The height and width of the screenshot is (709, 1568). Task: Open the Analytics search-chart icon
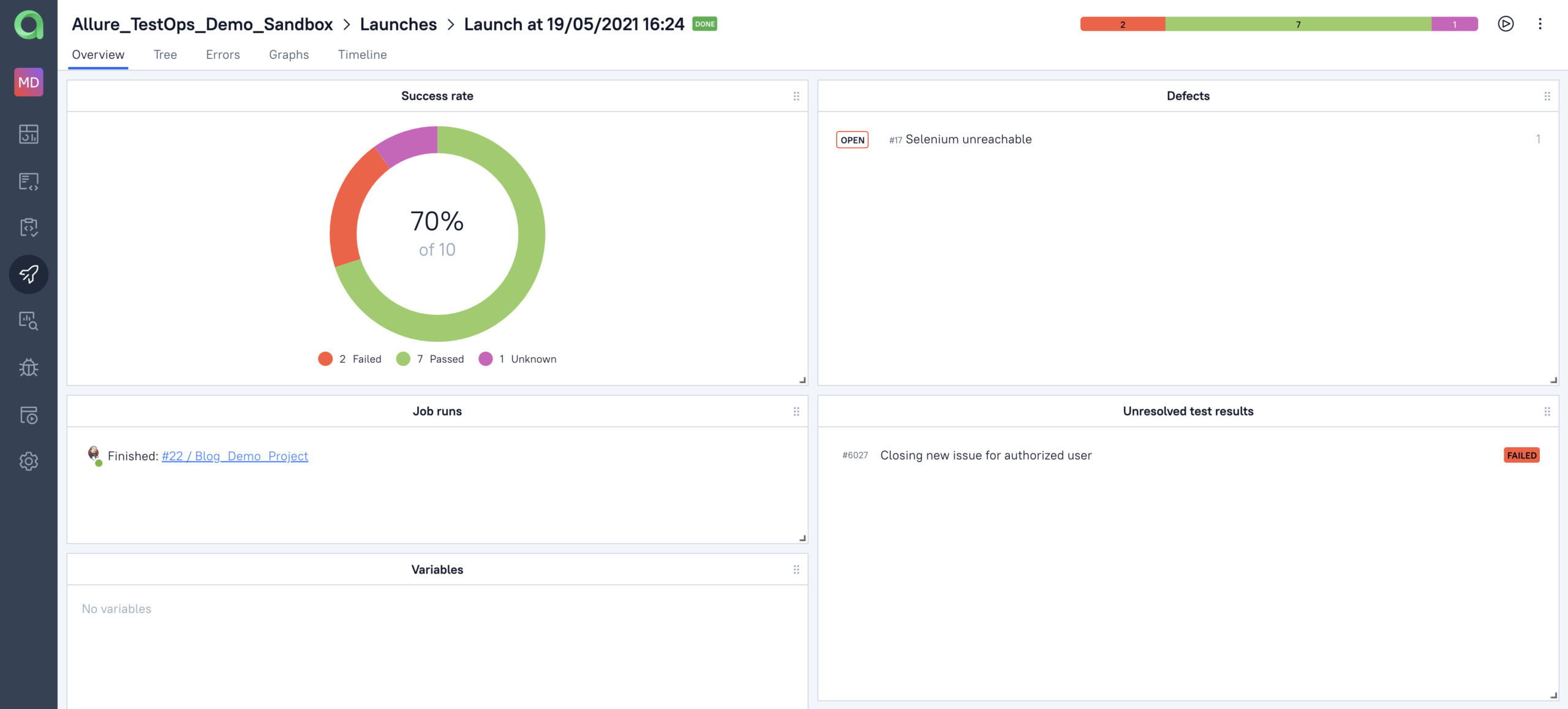(x=29, y=320)
